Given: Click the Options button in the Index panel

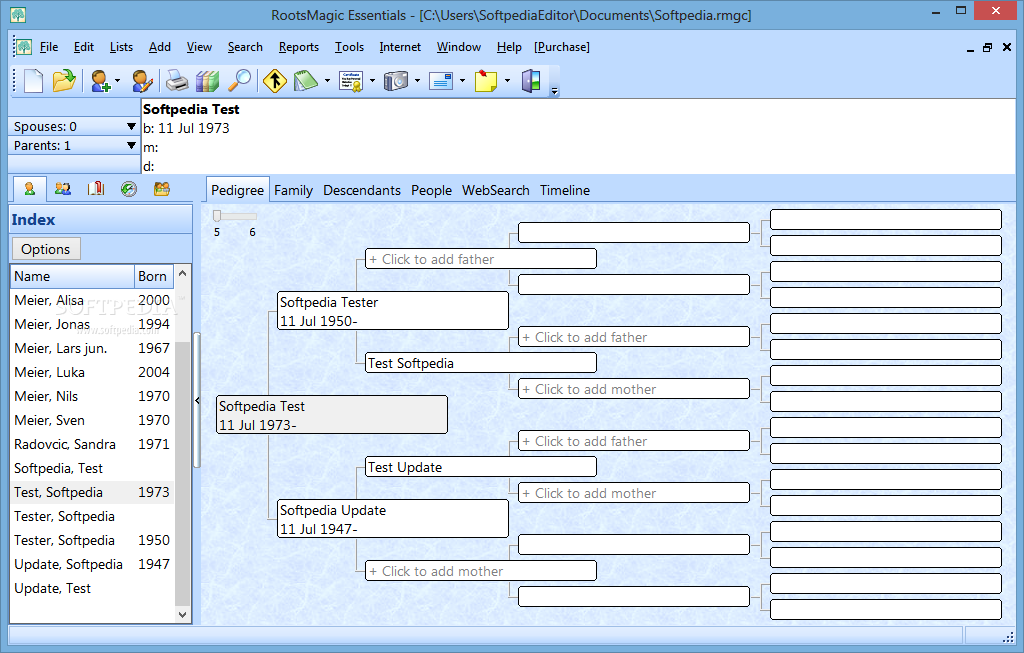Looking at the screenshot, I should pos(46,249).
